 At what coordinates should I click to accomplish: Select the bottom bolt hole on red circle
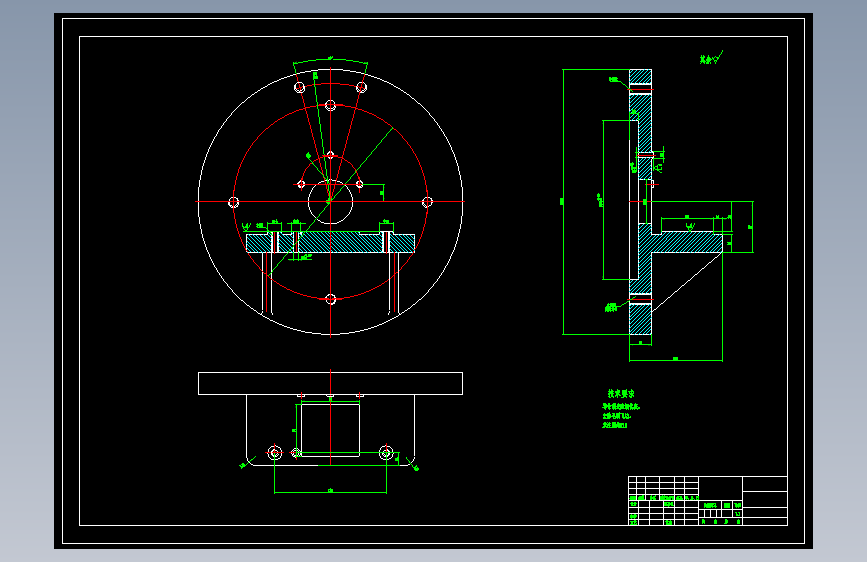pos(330,299)
